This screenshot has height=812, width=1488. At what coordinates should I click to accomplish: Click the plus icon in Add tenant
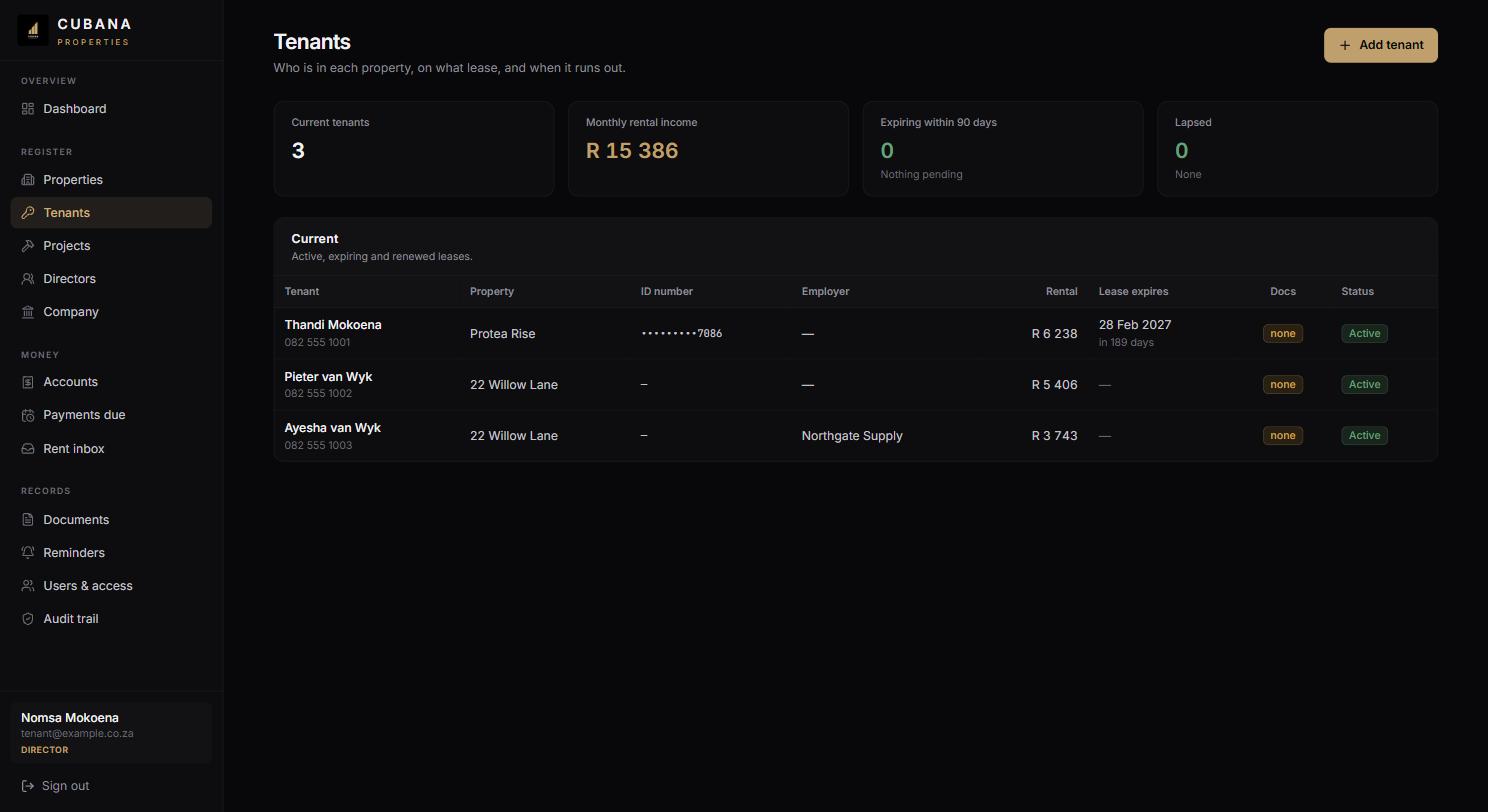click(1345, 45)
